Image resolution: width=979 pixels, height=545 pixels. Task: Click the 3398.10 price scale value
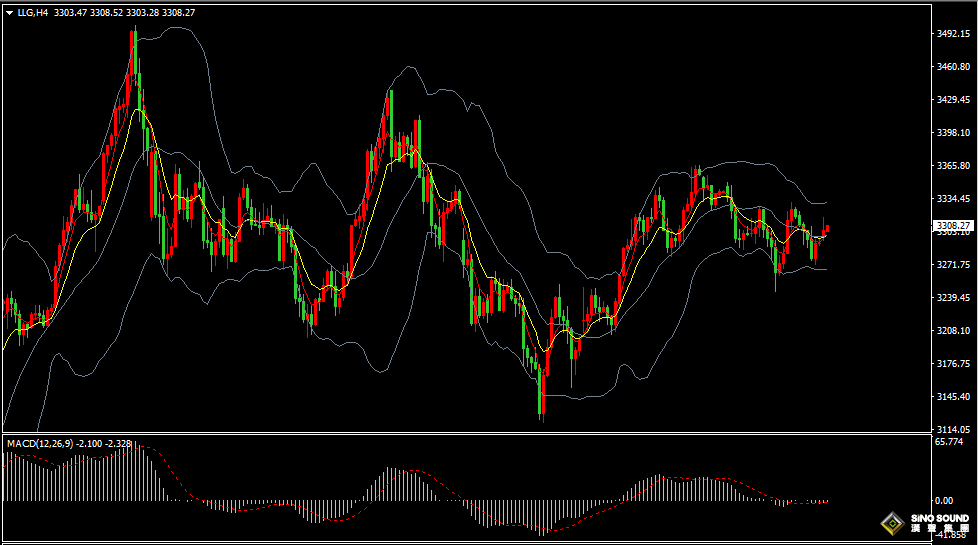pos(952,132)
